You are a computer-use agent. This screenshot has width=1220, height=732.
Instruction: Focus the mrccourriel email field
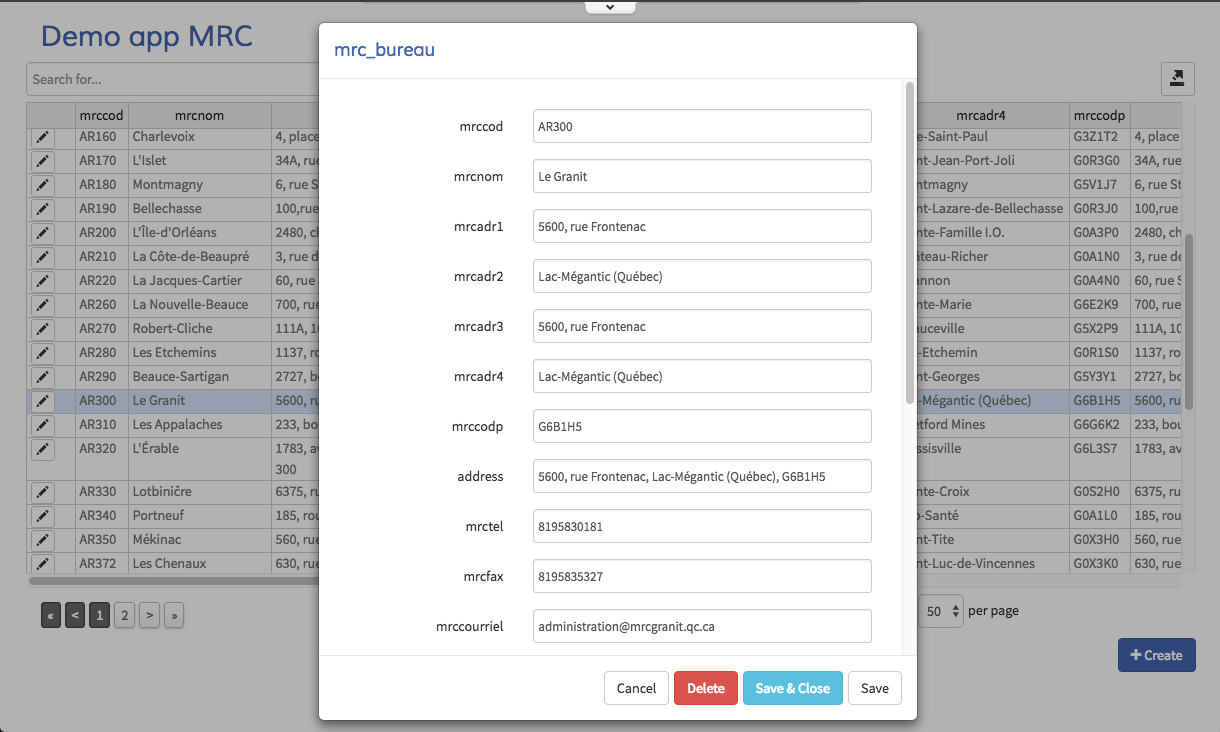click(x=702, y=626)
